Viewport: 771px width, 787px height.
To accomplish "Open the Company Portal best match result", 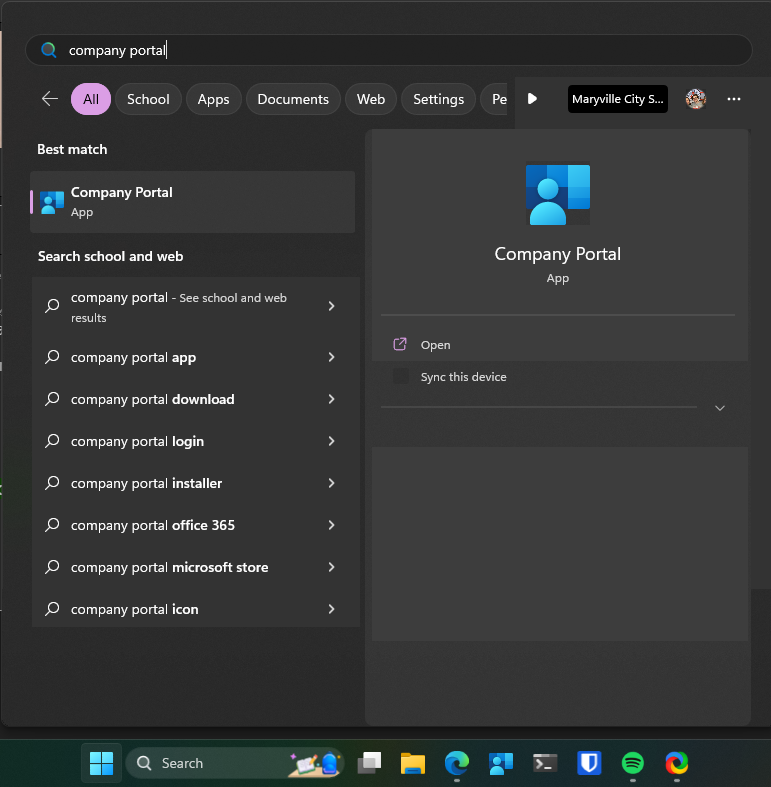I will 193,202.
